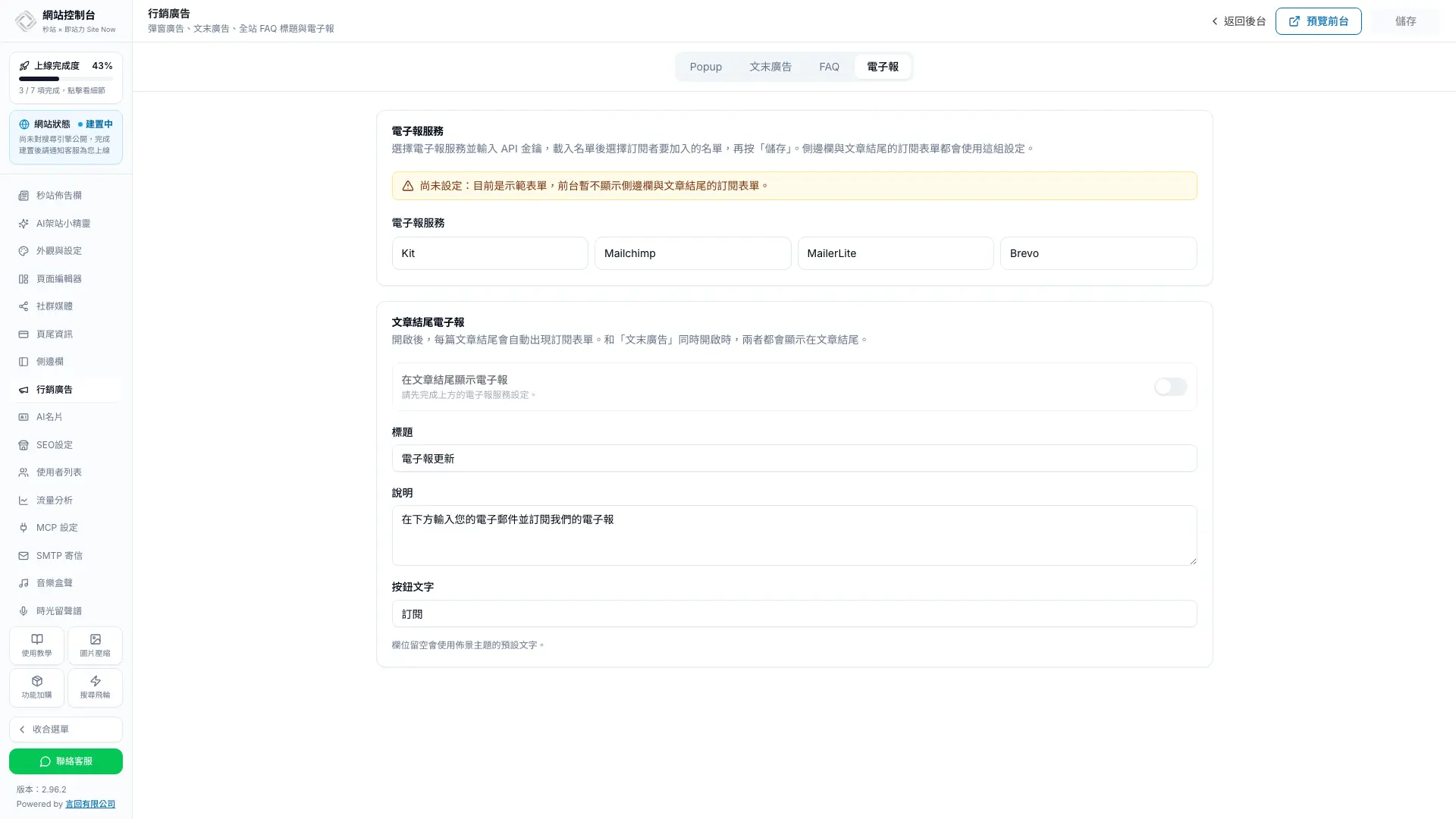Toggle 在文章結尾顯示電子報 switch
The width and height of the screenshot is (1456, 819).
(1170, 387)
